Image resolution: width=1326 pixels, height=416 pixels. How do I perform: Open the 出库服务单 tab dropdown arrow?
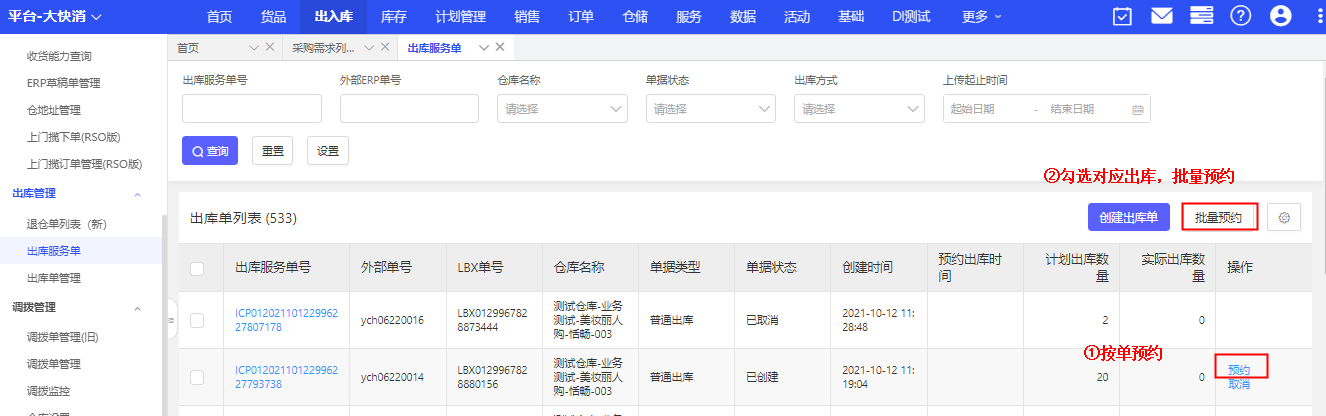[484, 47]
